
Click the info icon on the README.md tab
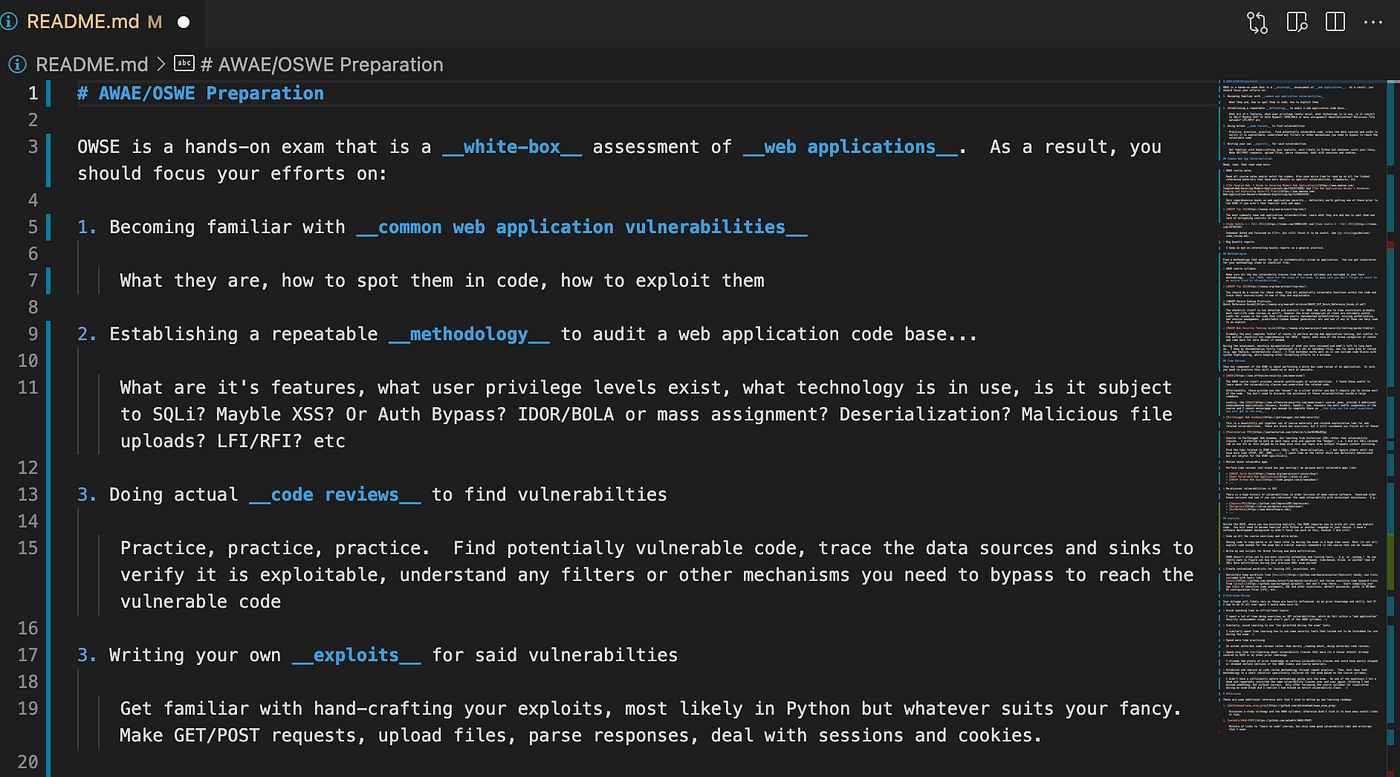[9, 21]
